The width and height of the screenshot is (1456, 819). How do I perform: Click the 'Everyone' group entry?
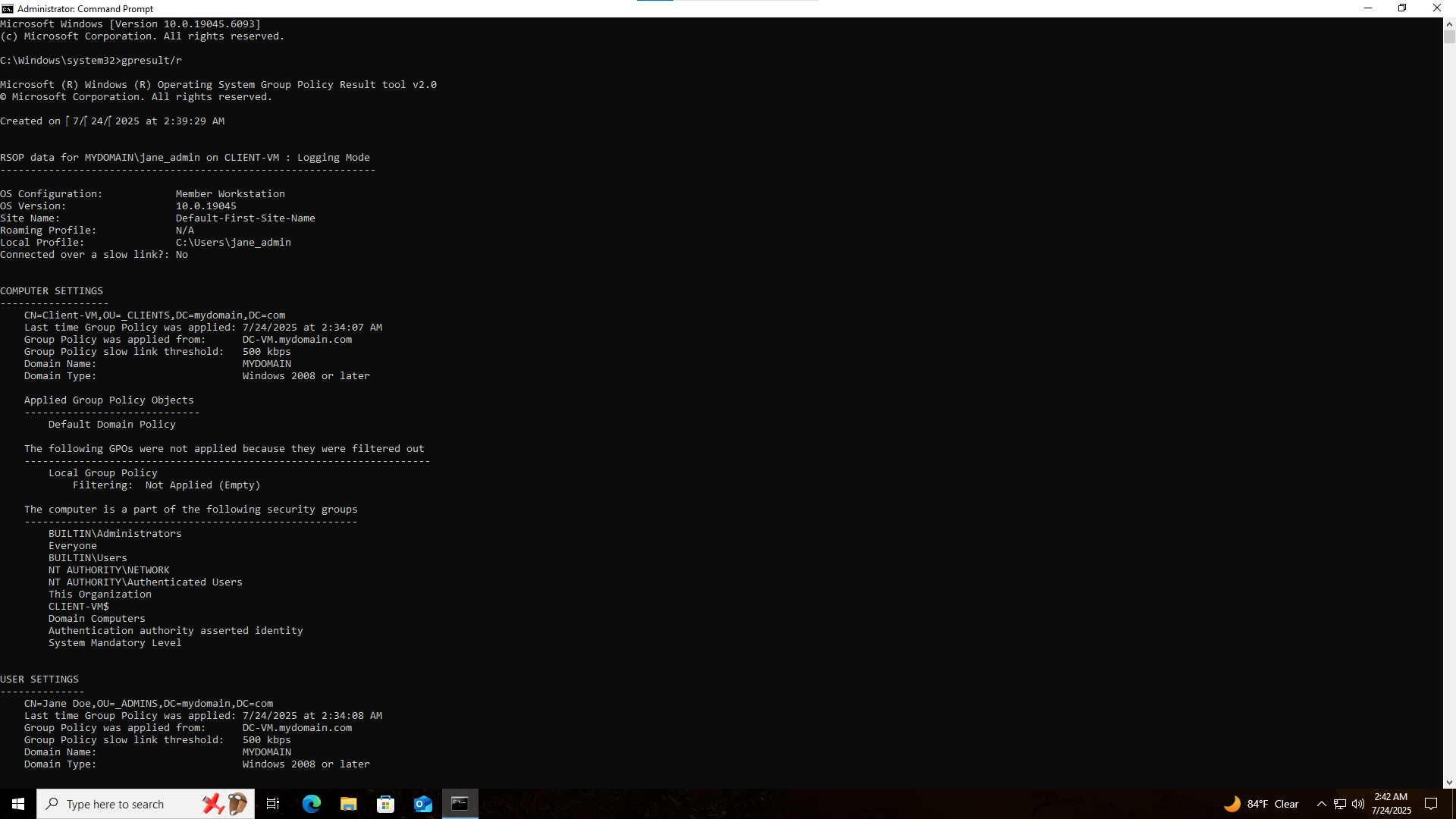[x=73, y=545]
